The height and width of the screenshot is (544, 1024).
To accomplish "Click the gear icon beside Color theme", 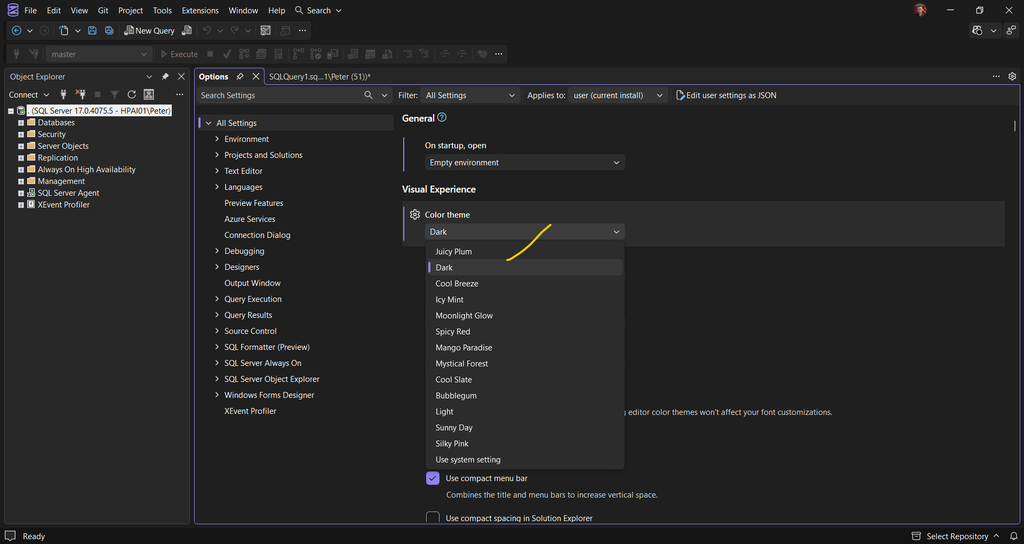I will (x=415, y=214).
